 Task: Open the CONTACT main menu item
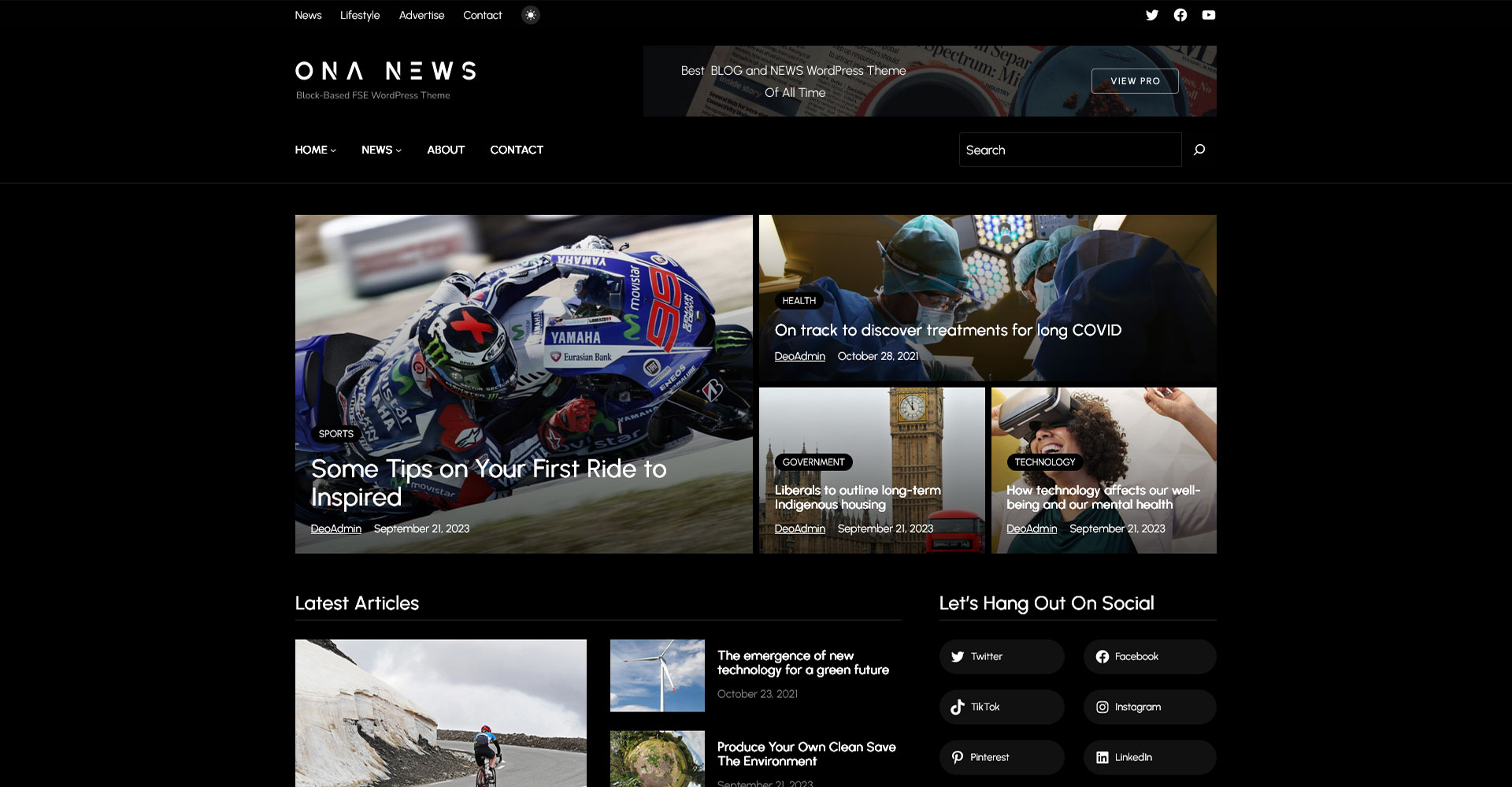pyautogui.click(x=517, y=150)
